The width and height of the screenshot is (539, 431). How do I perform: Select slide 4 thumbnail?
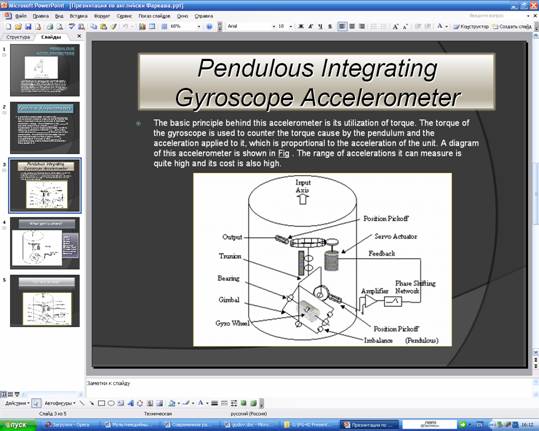point(45,243)
